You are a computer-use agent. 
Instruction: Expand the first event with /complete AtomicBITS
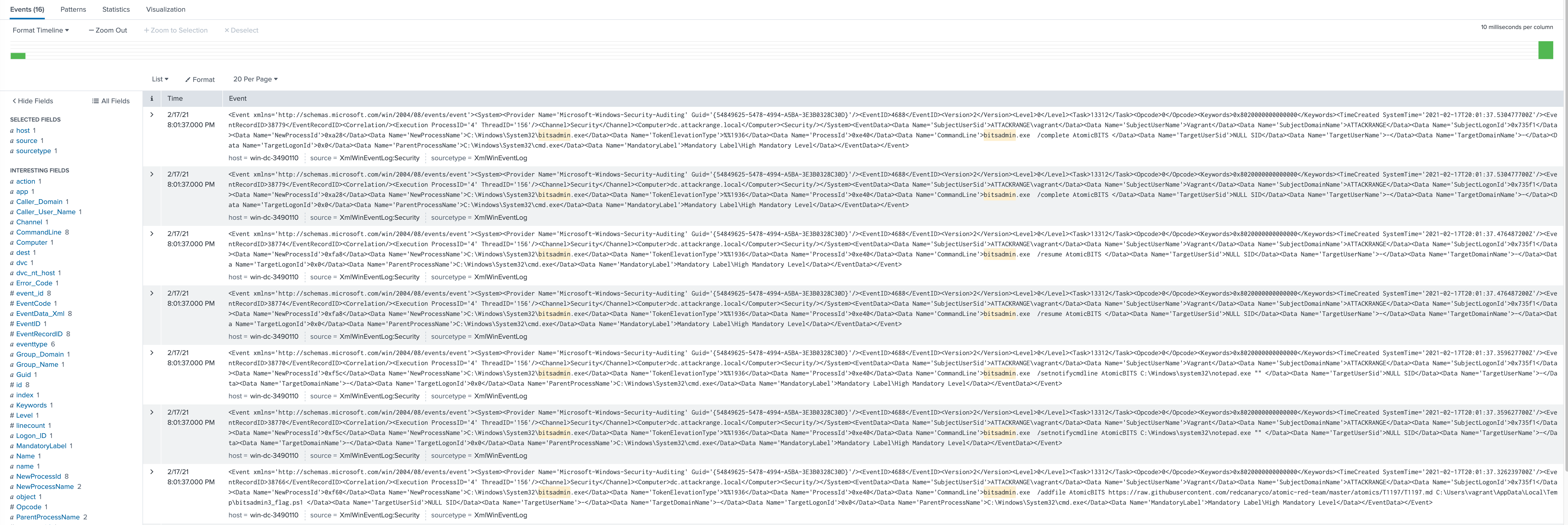point(152,114)
